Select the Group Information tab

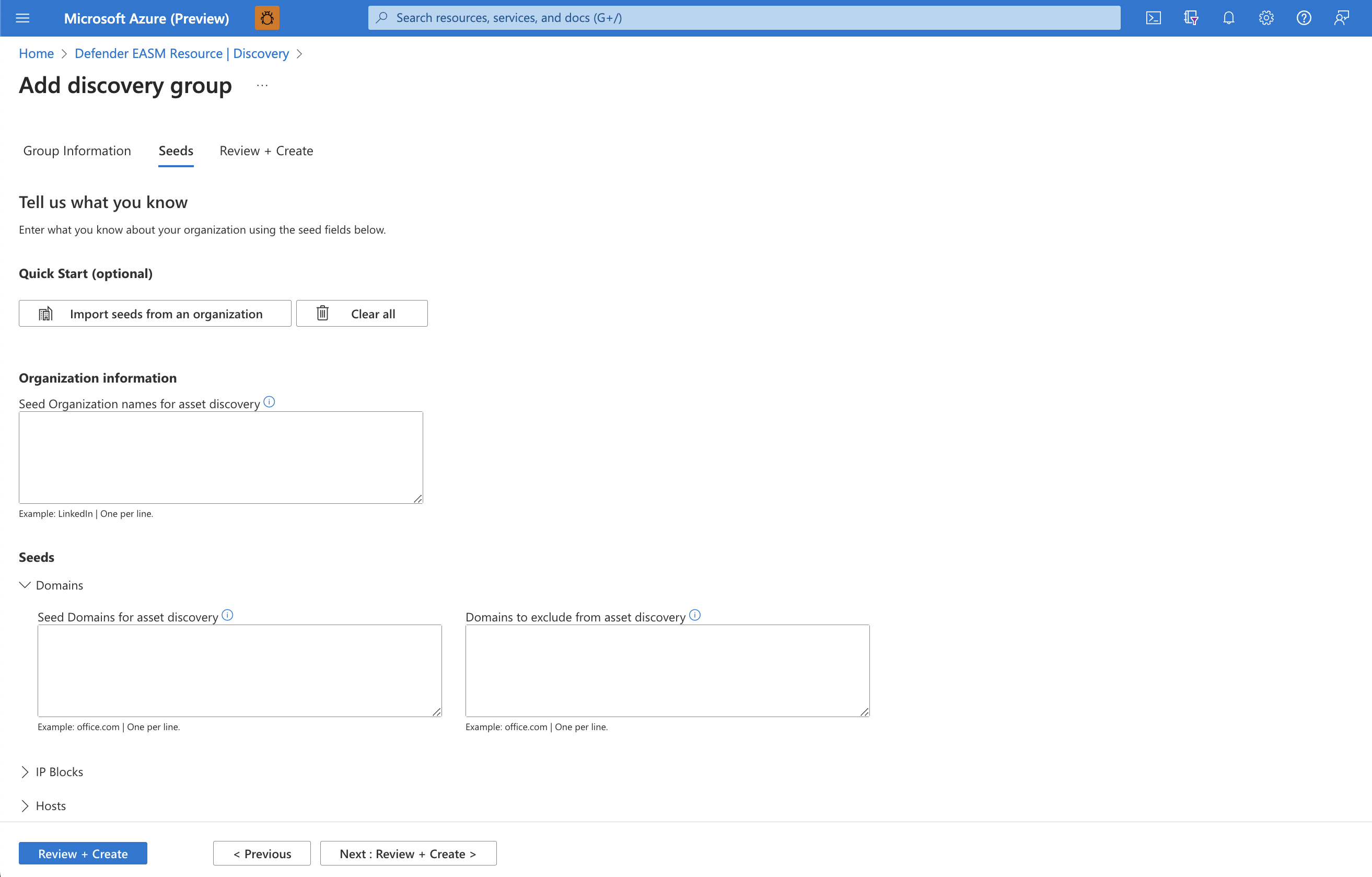77,150
